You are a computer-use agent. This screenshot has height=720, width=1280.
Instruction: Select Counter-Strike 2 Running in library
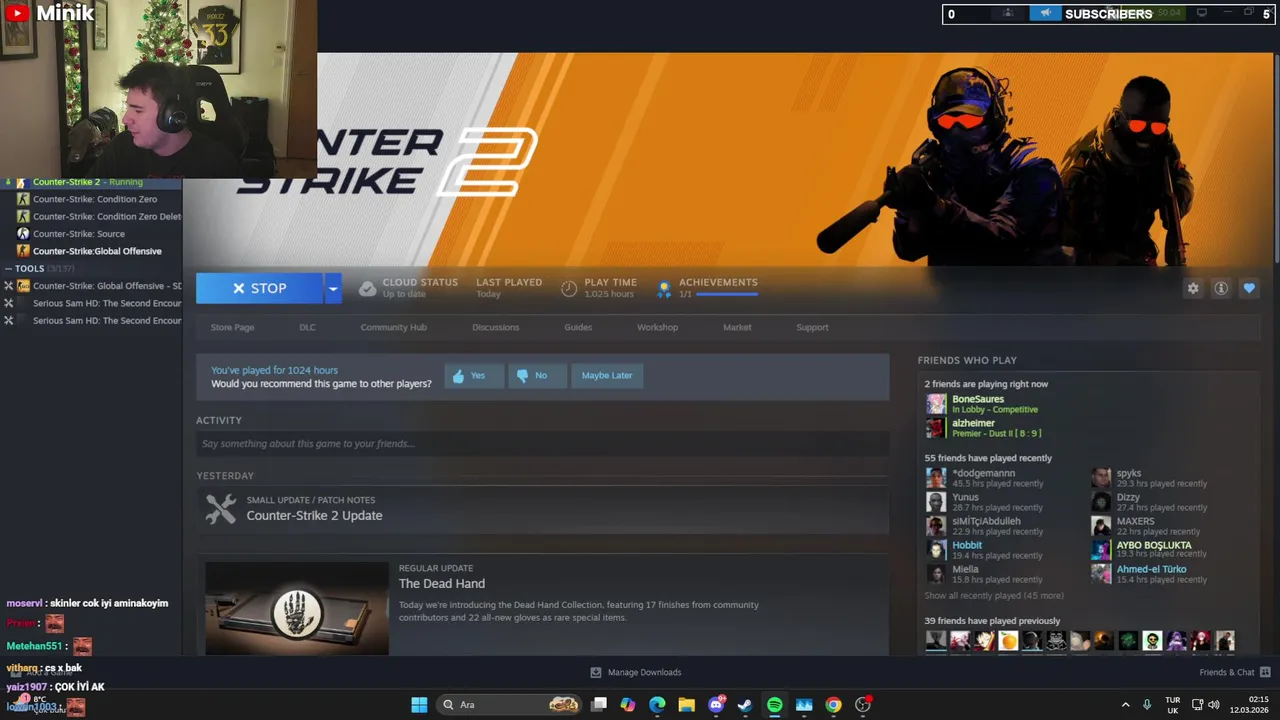[88, 182]
